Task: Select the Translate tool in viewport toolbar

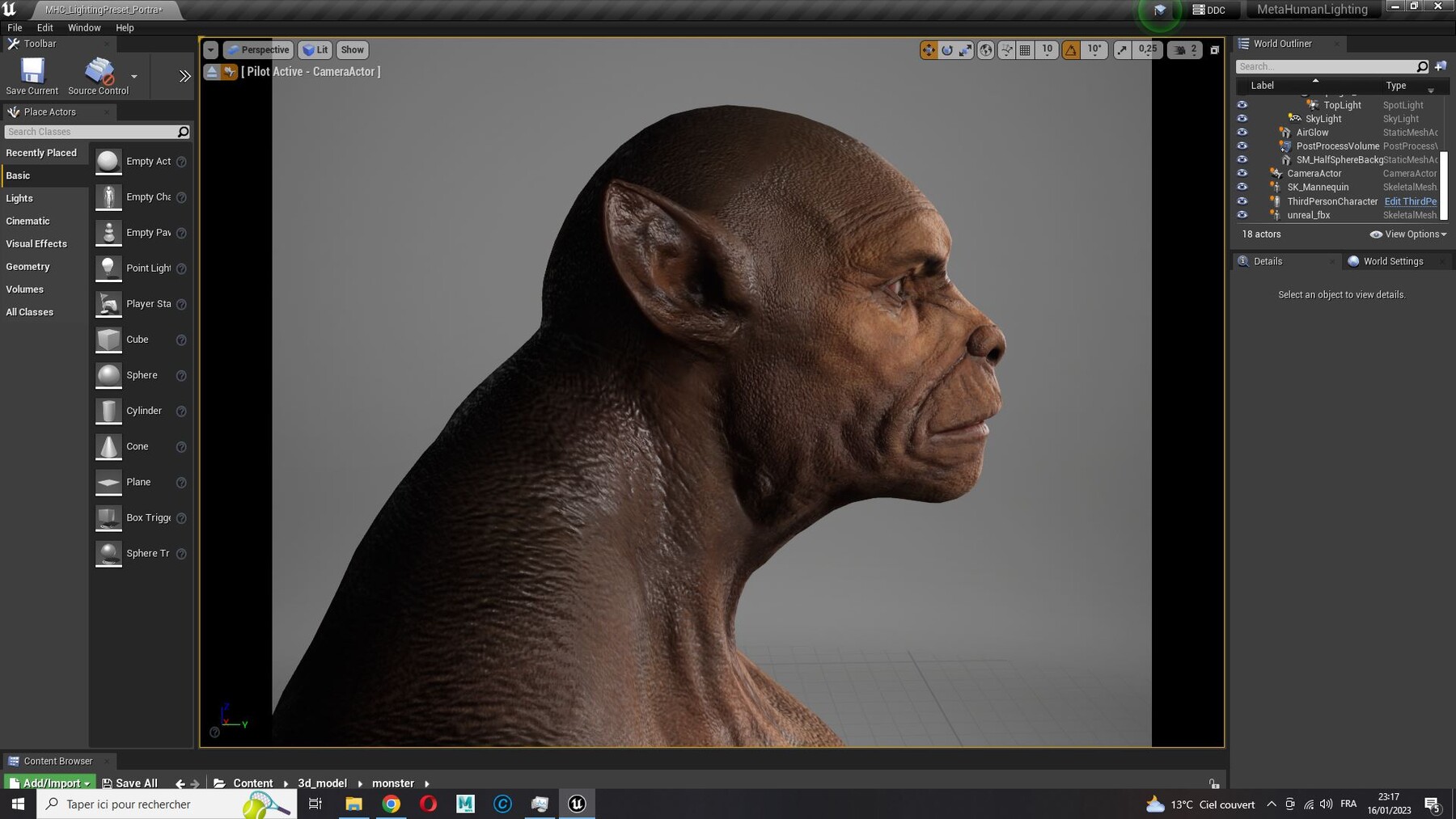Action: coord(929,50)
